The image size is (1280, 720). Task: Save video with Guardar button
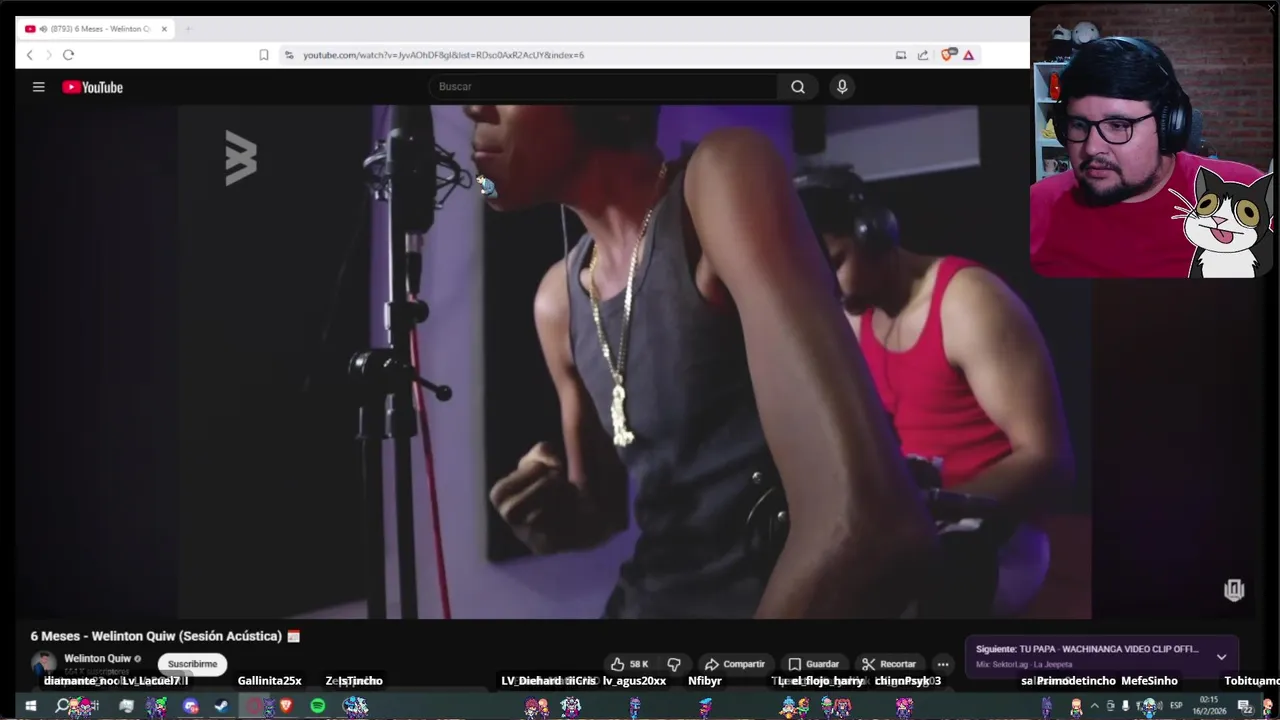click(x=813, y=664)
